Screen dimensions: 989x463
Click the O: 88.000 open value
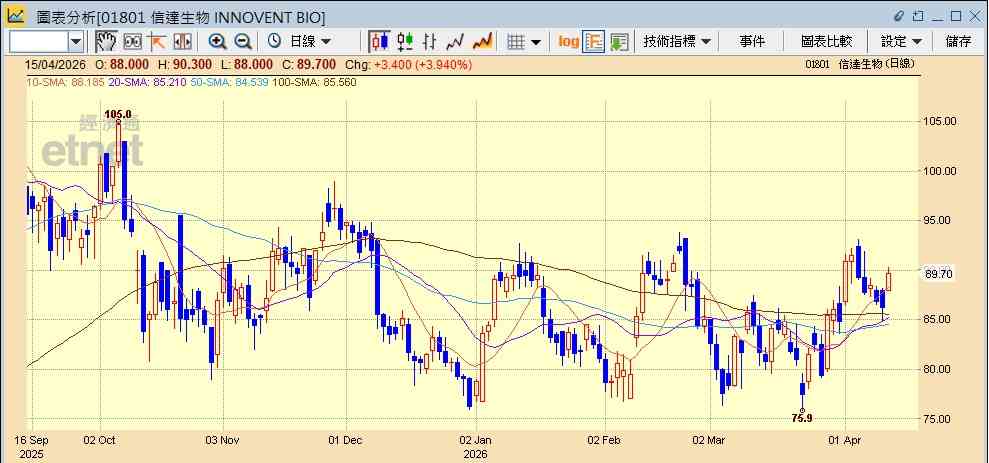pos(122,64)
